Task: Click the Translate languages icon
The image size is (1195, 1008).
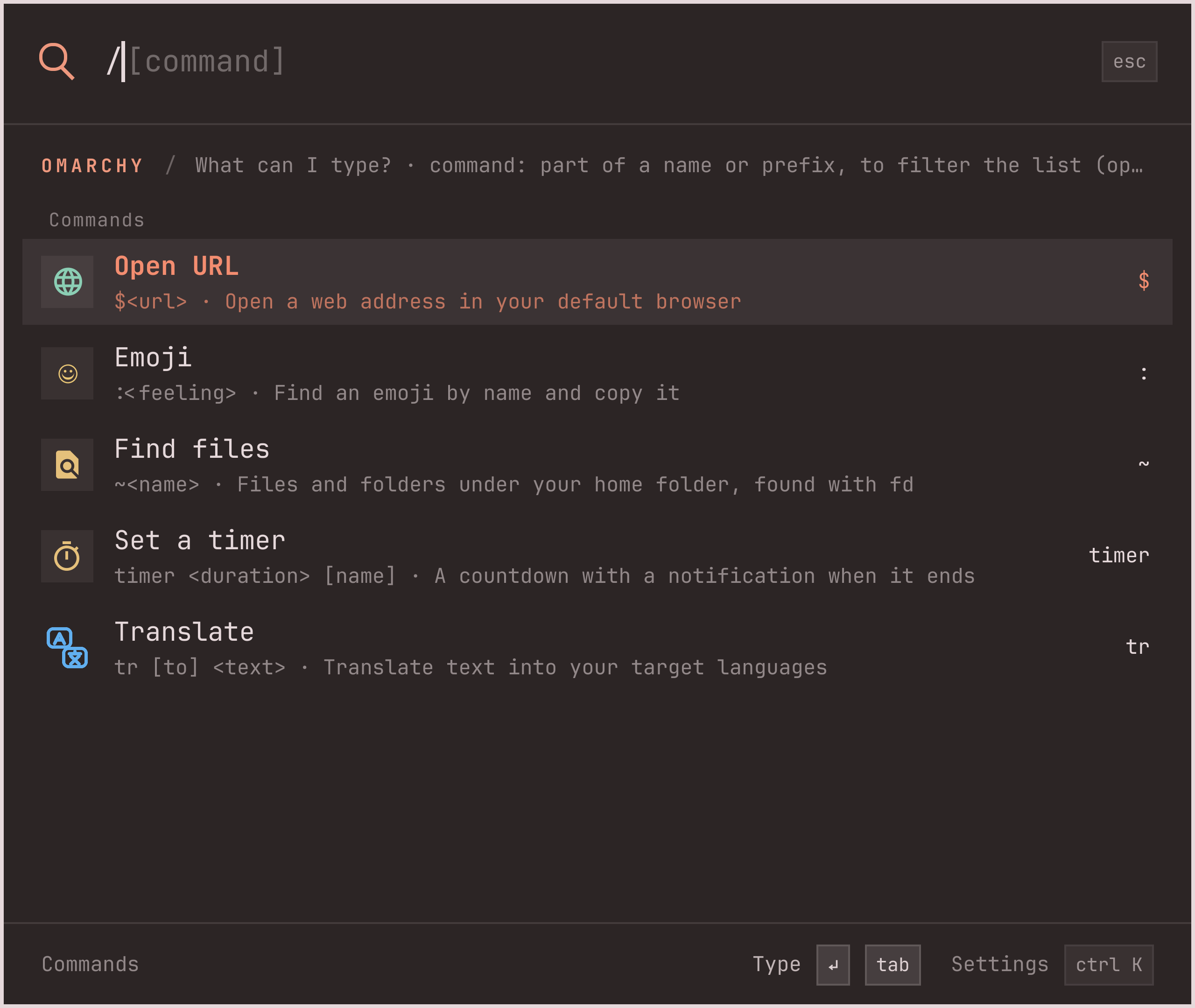Action: pos(67,647)
